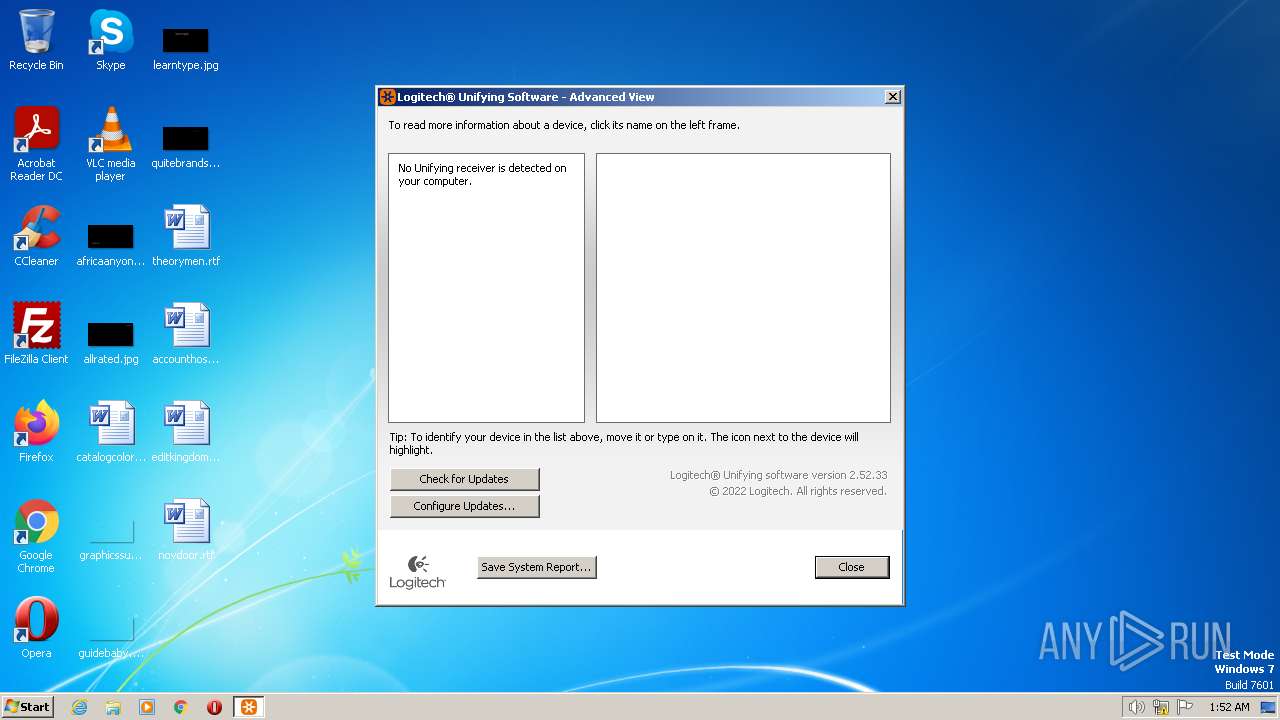Open the volume control in system tray
The height and width of the screenshot is (720, 1280).
pos(1136,707)
